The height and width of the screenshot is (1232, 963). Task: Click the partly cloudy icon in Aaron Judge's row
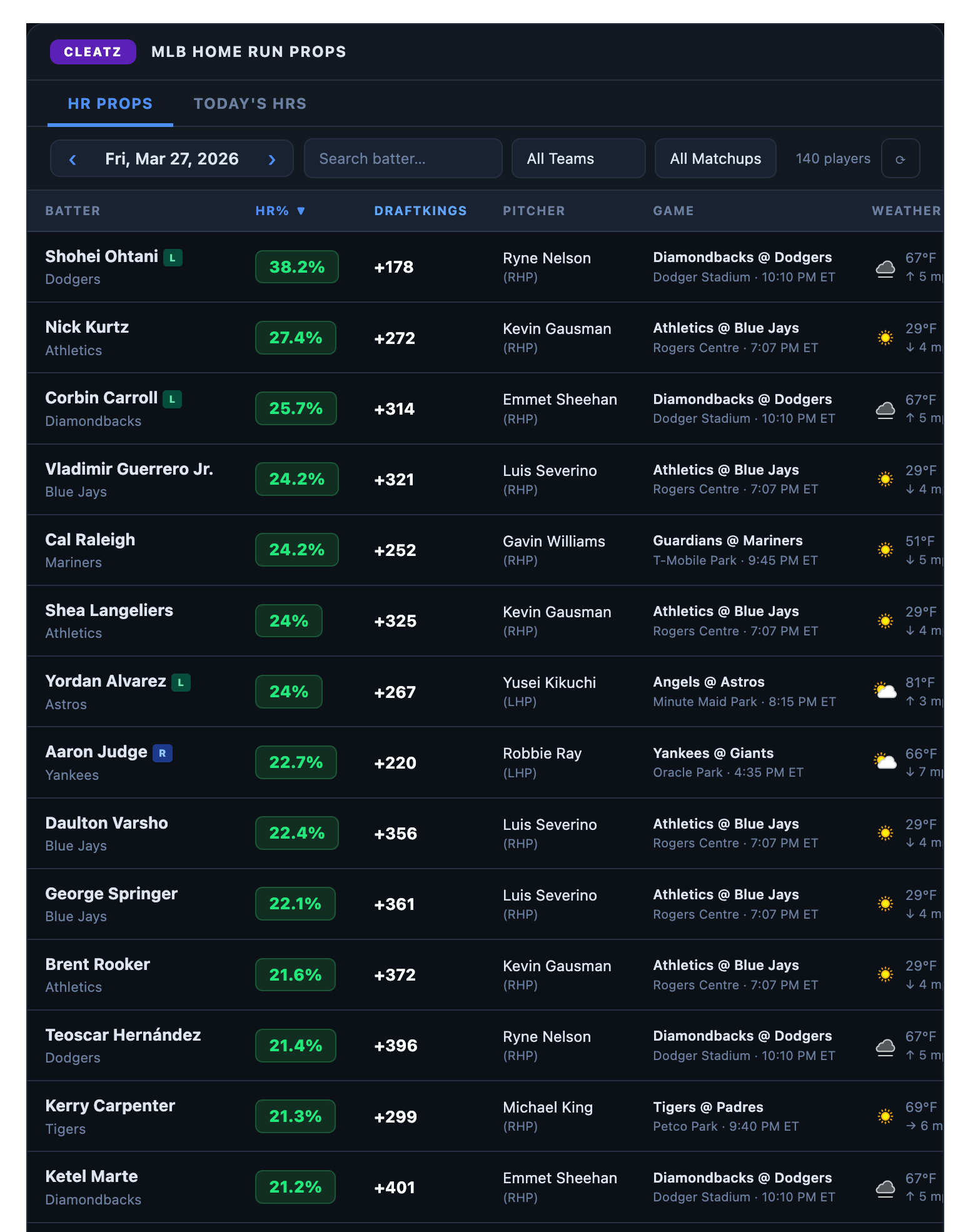tap(885, 762)
